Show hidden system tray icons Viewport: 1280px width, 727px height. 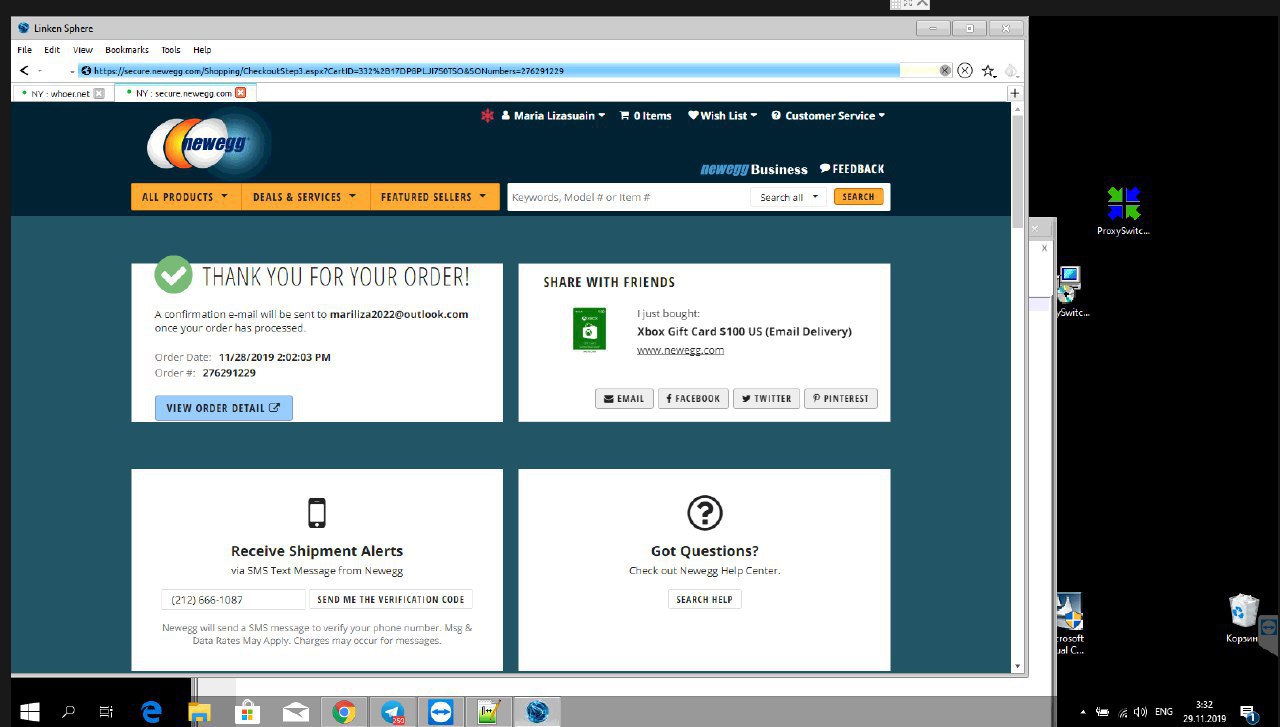point(1083,712)
